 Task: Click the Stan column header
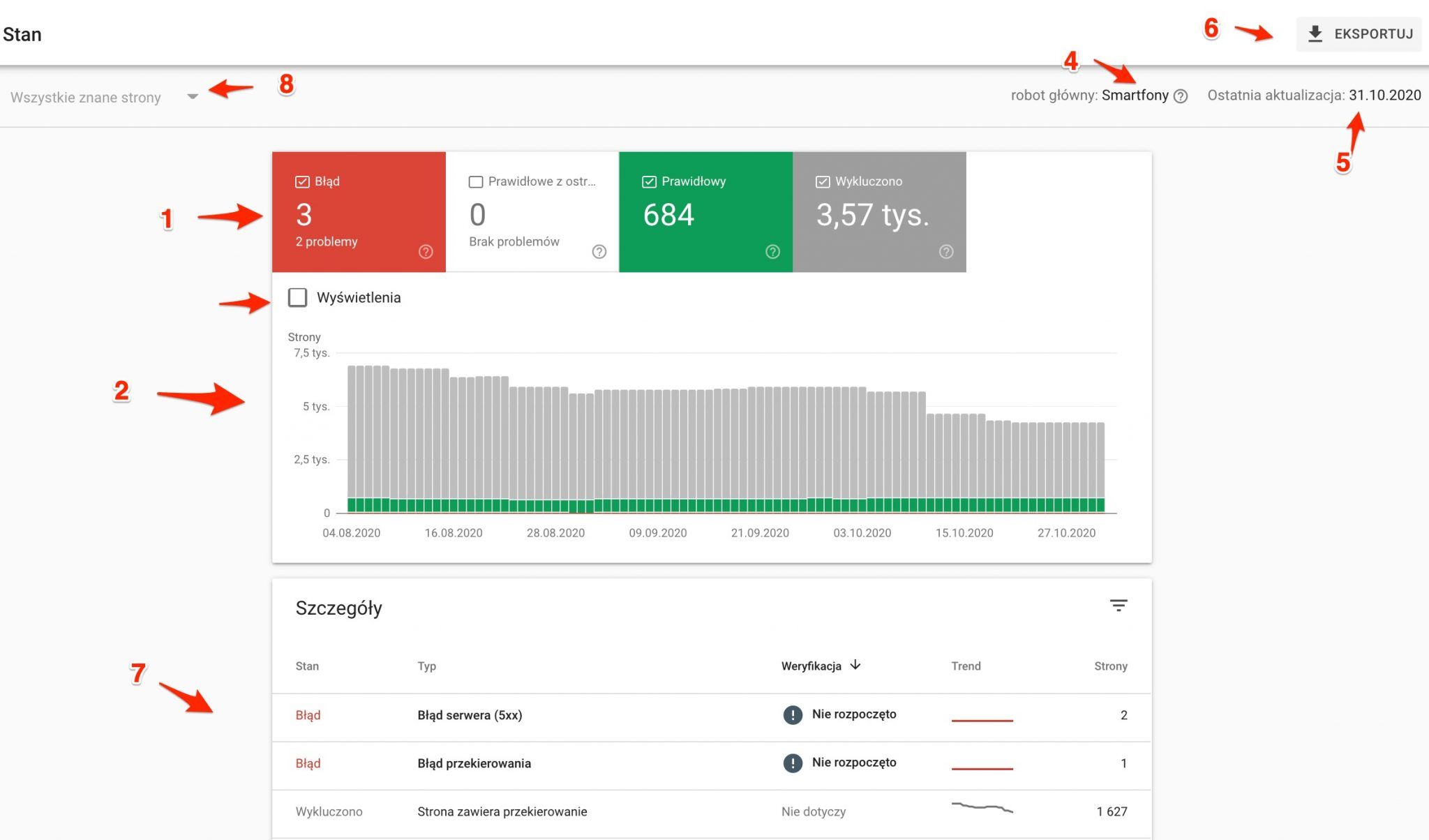pos(307,666)
